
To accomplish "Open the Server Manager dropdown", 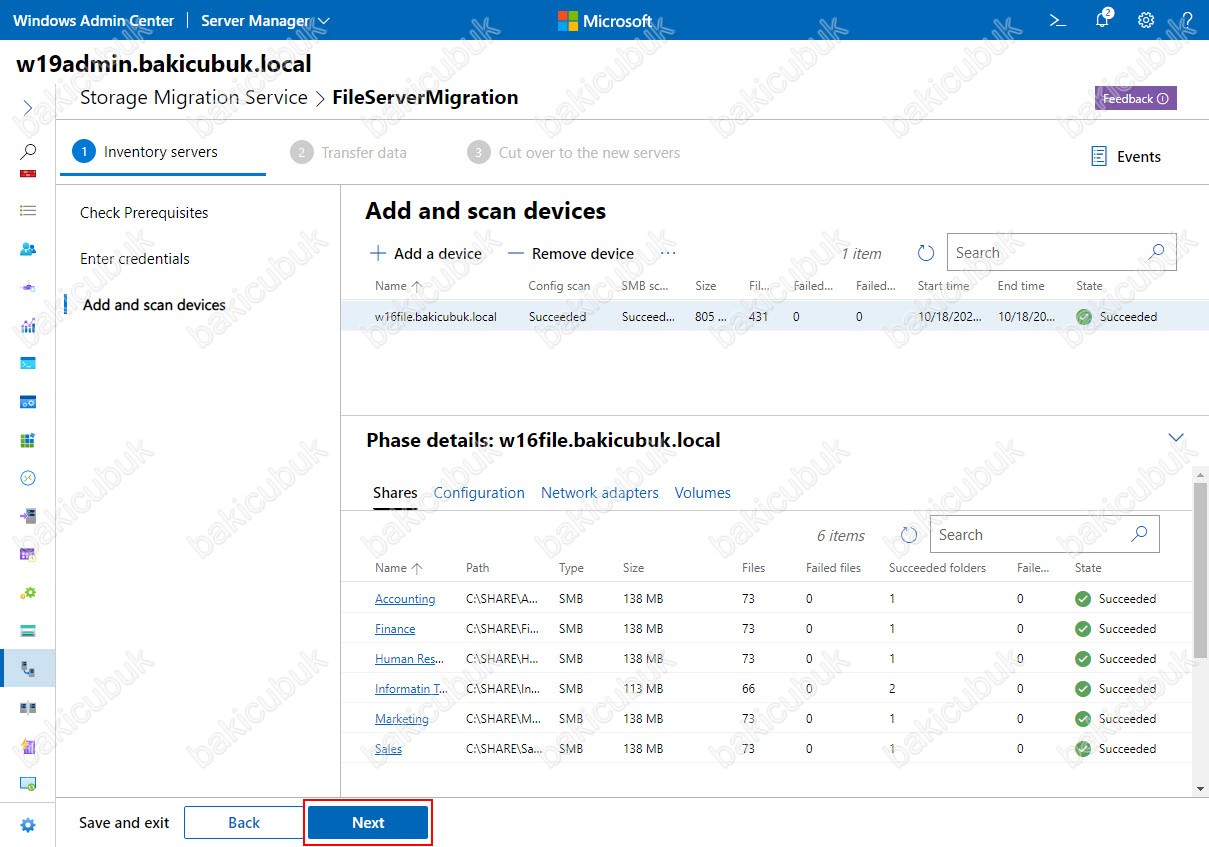I will pos(265,20).
